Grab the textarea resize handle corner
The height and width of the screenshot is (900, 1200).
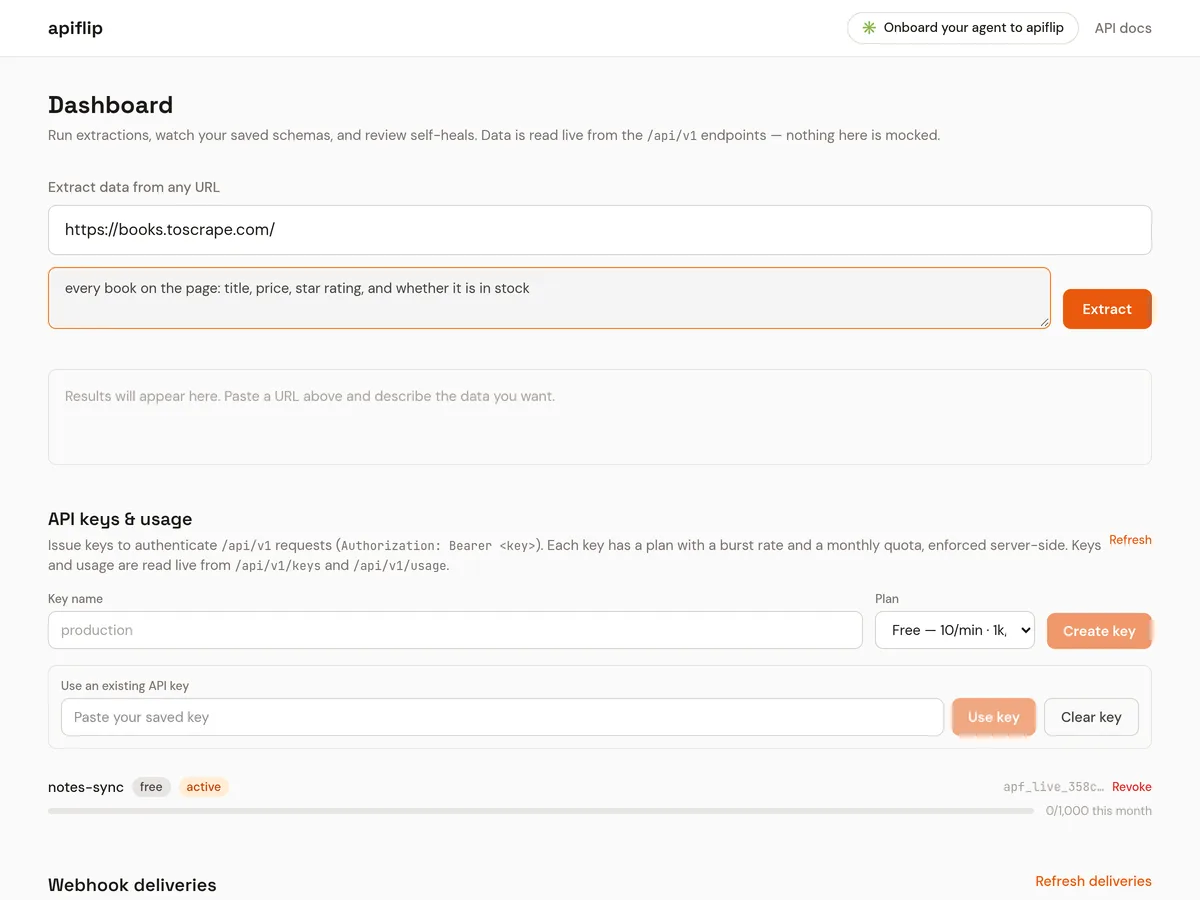1044,322
